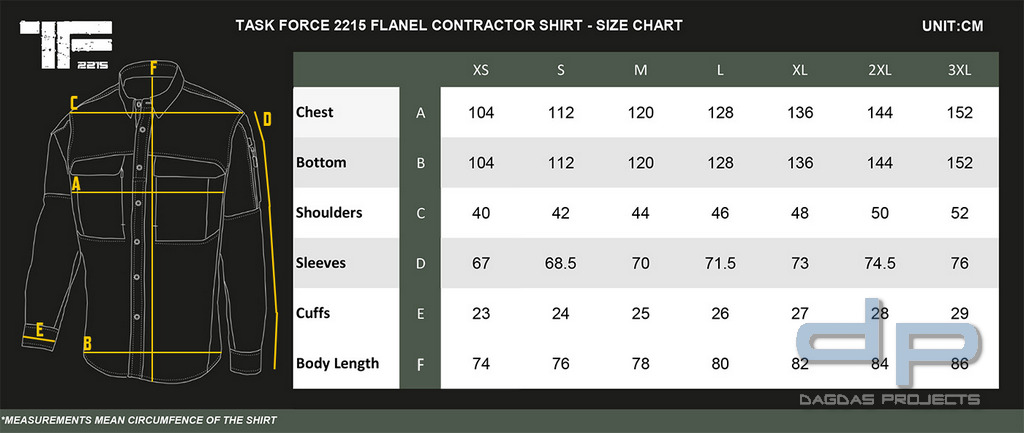The width and height of the screenshot is (1024, 433).
Task: Select the 3XL size column header
Action: (959, 71)
